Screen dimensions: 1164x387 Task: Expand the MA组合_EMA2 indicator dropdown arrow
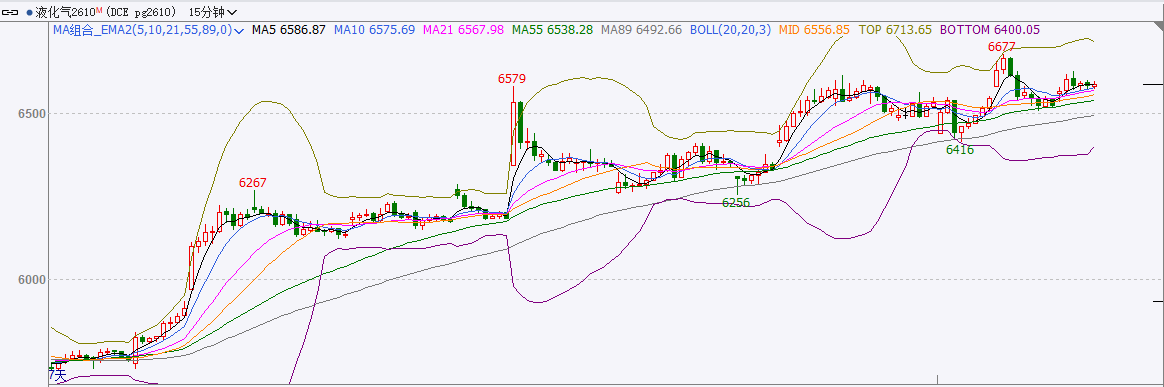coord(239,31)
